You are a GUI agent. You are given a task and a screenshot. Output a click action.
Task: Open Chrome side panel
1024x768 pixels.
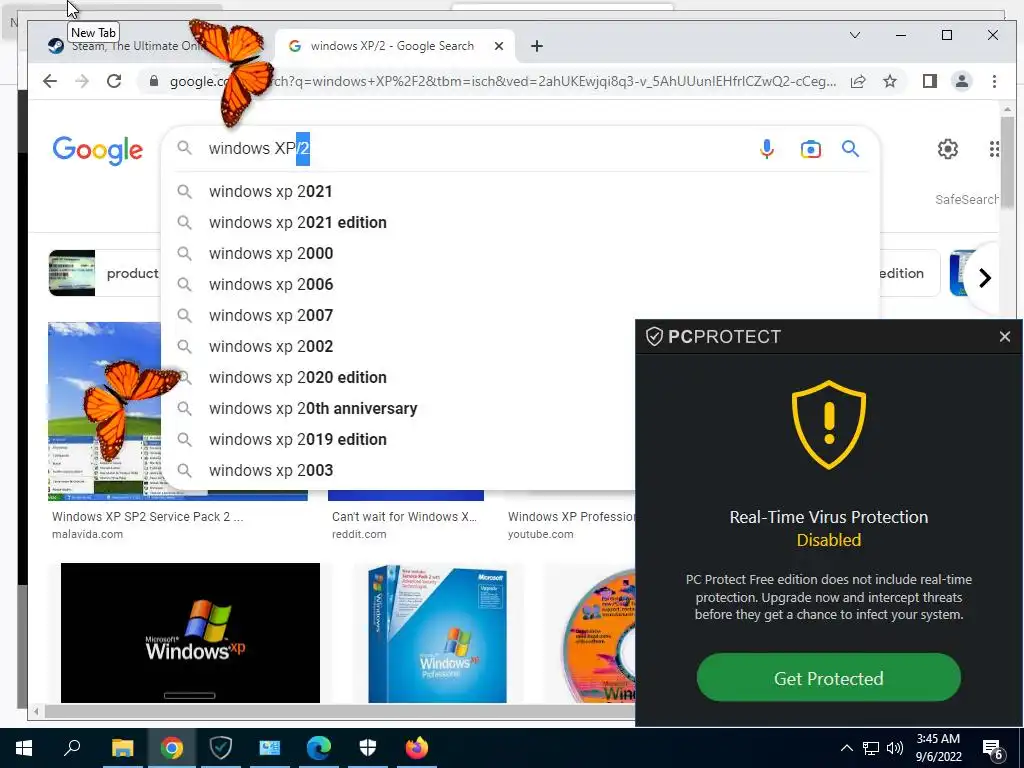tap(929, 81)
